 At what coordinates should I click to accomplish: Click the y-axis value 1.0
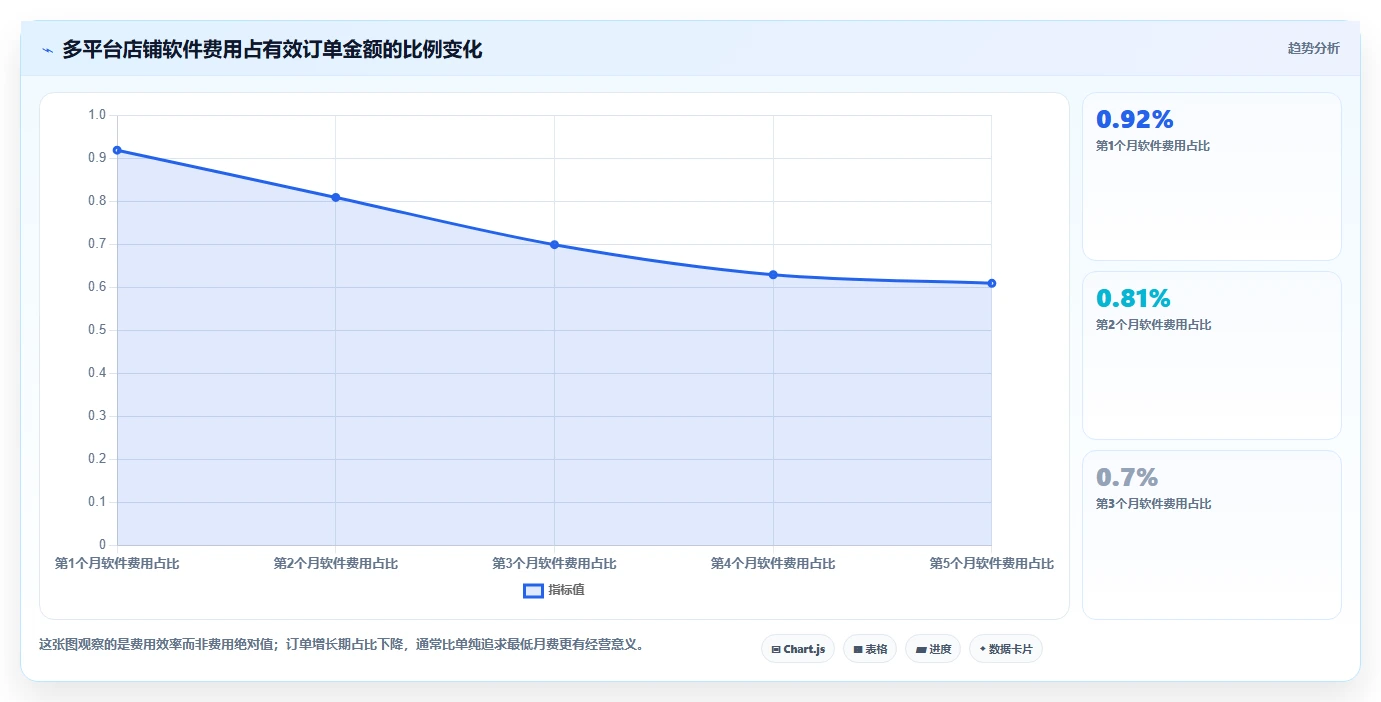pyautogui.click(x=97, y=115)
